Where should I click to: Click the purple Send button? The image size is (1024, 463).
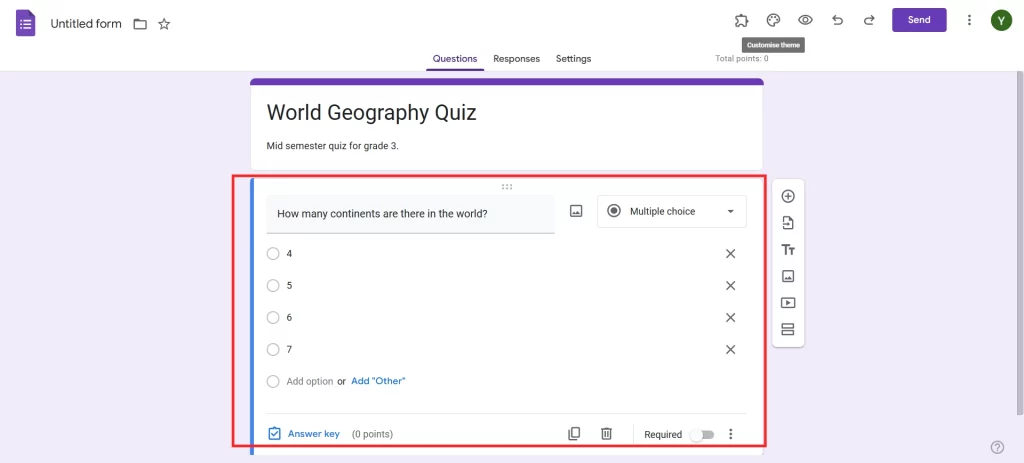[919, 20]
